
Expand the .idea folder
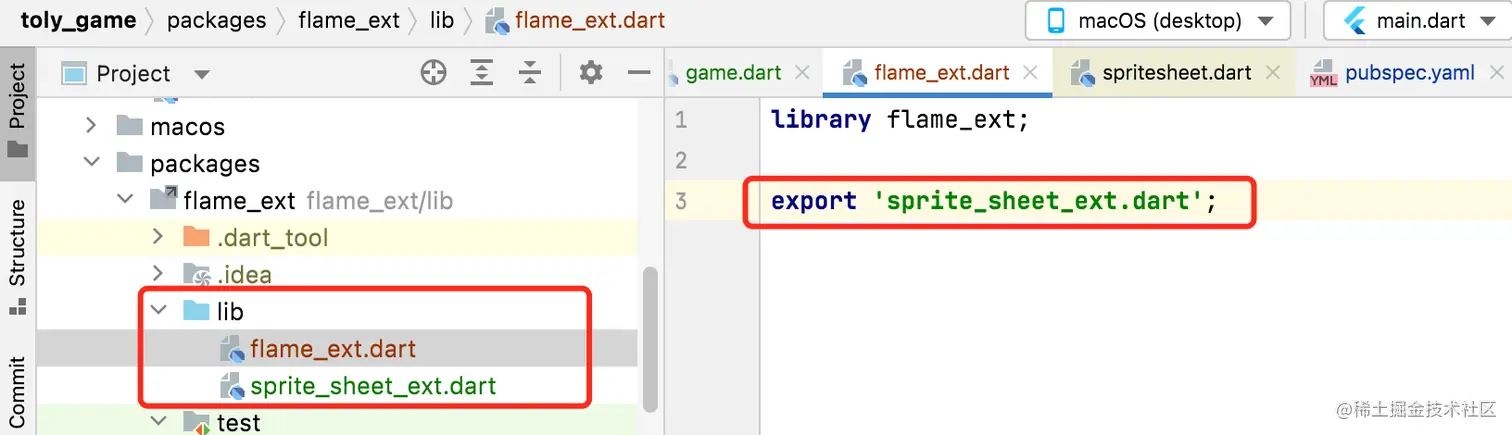(x=157, y=274)
